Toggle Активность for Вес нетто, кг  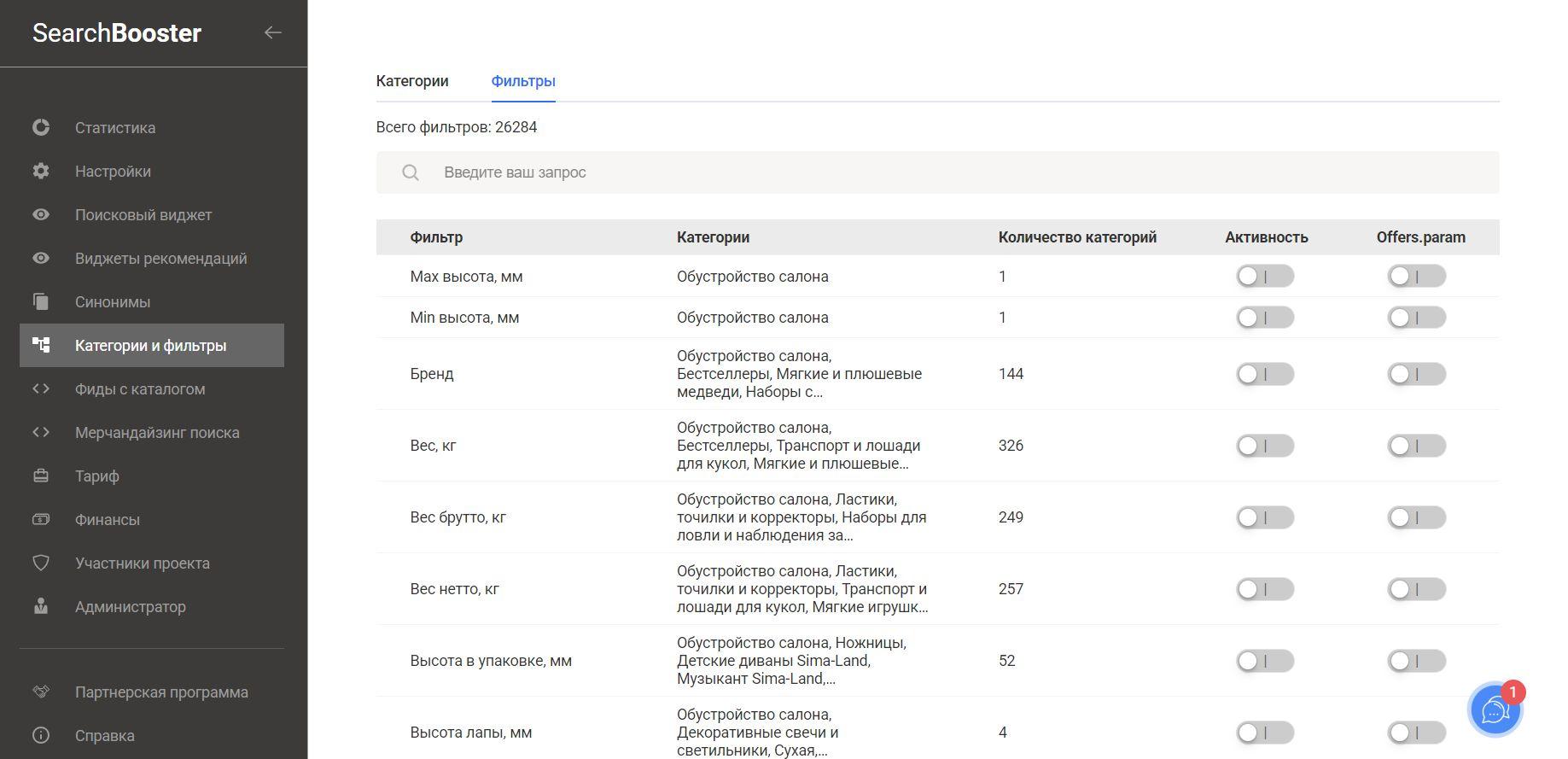coord(1265,589)
